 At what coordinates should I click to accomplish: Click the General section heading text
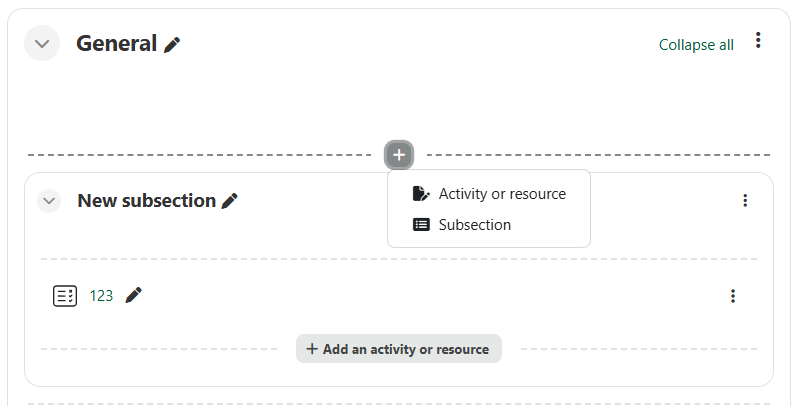click(x=117, y=44)
